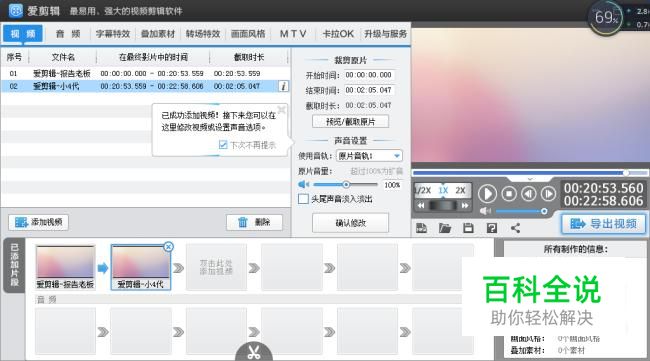Enable 头尾声音淡入淡出 checkbox
Screen dimensions: 650x361
point(303,199)
